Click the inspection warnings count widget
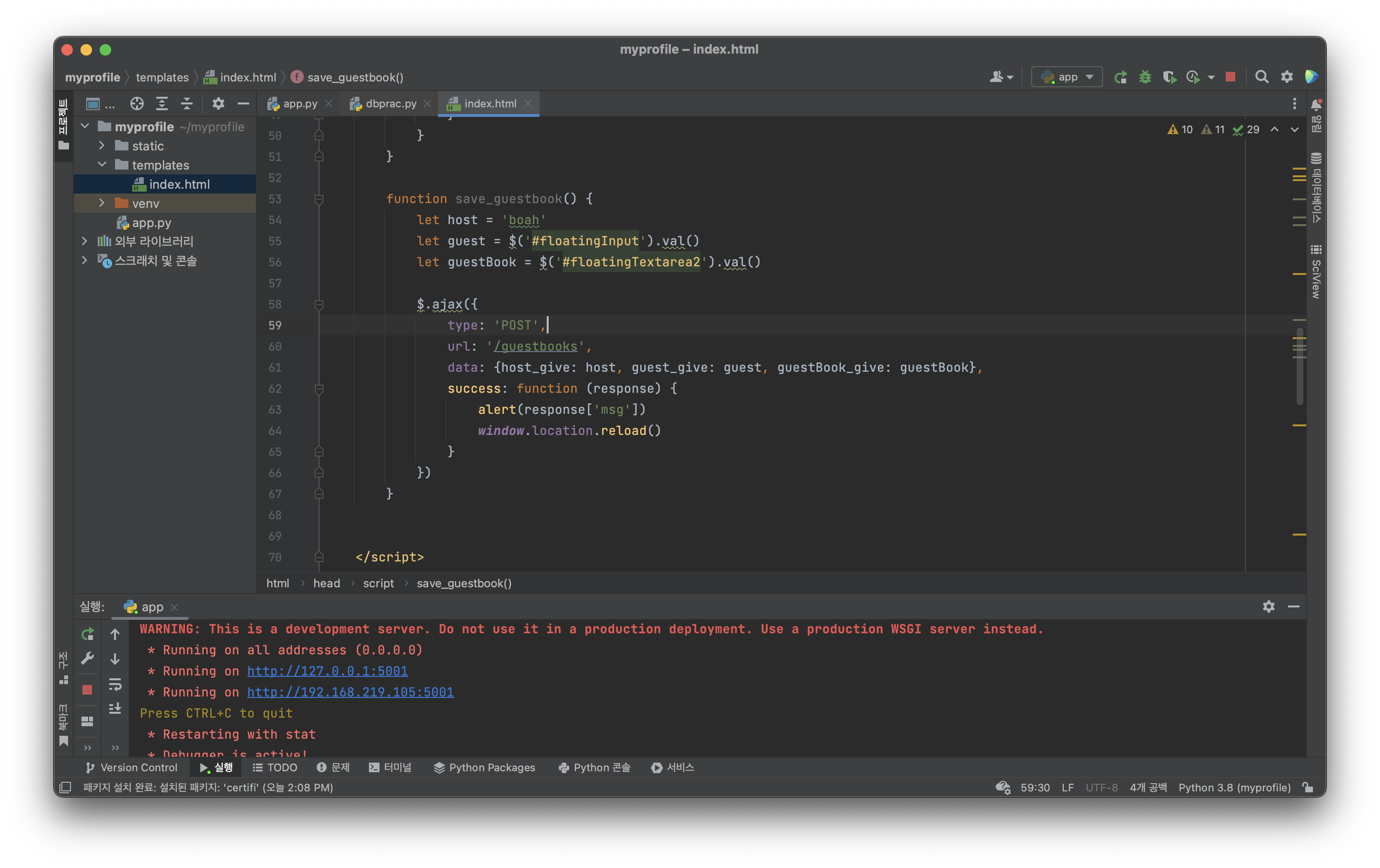This screenshot has height=868, width=1380. [x=1213, y=129]
